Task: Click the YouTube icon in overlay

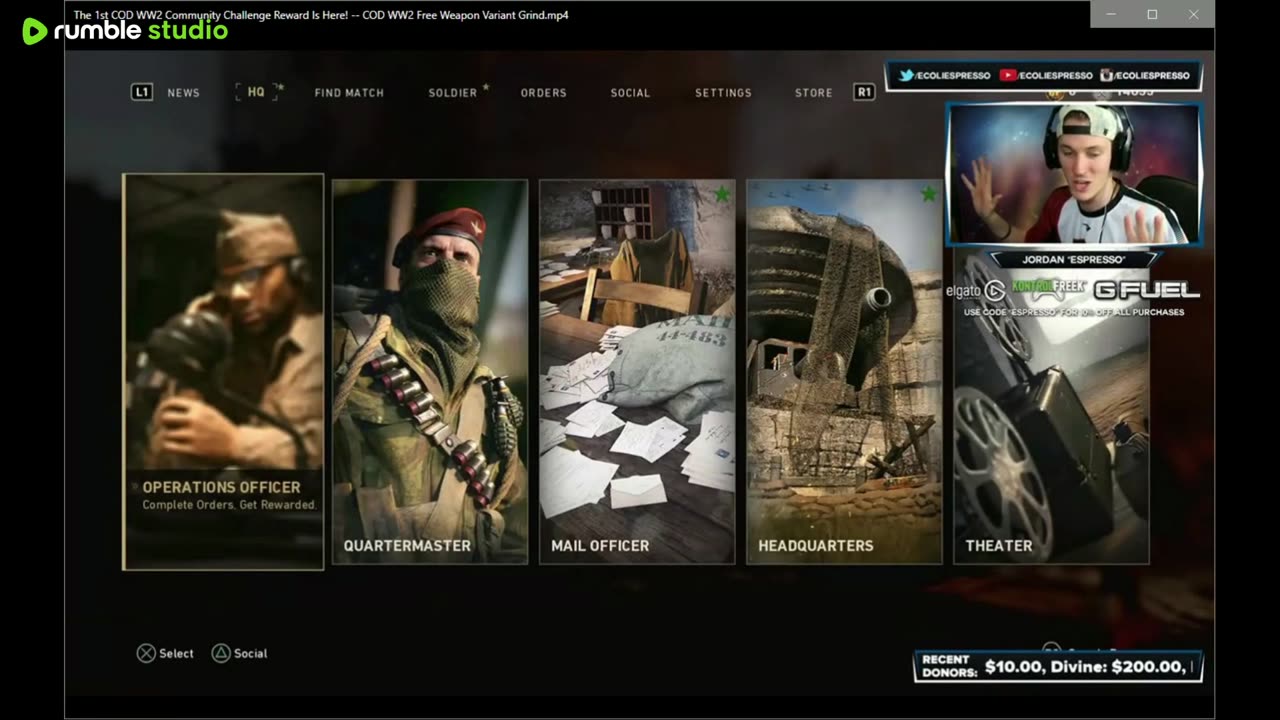Action: pyautogui.click(x=1008, y=75)
